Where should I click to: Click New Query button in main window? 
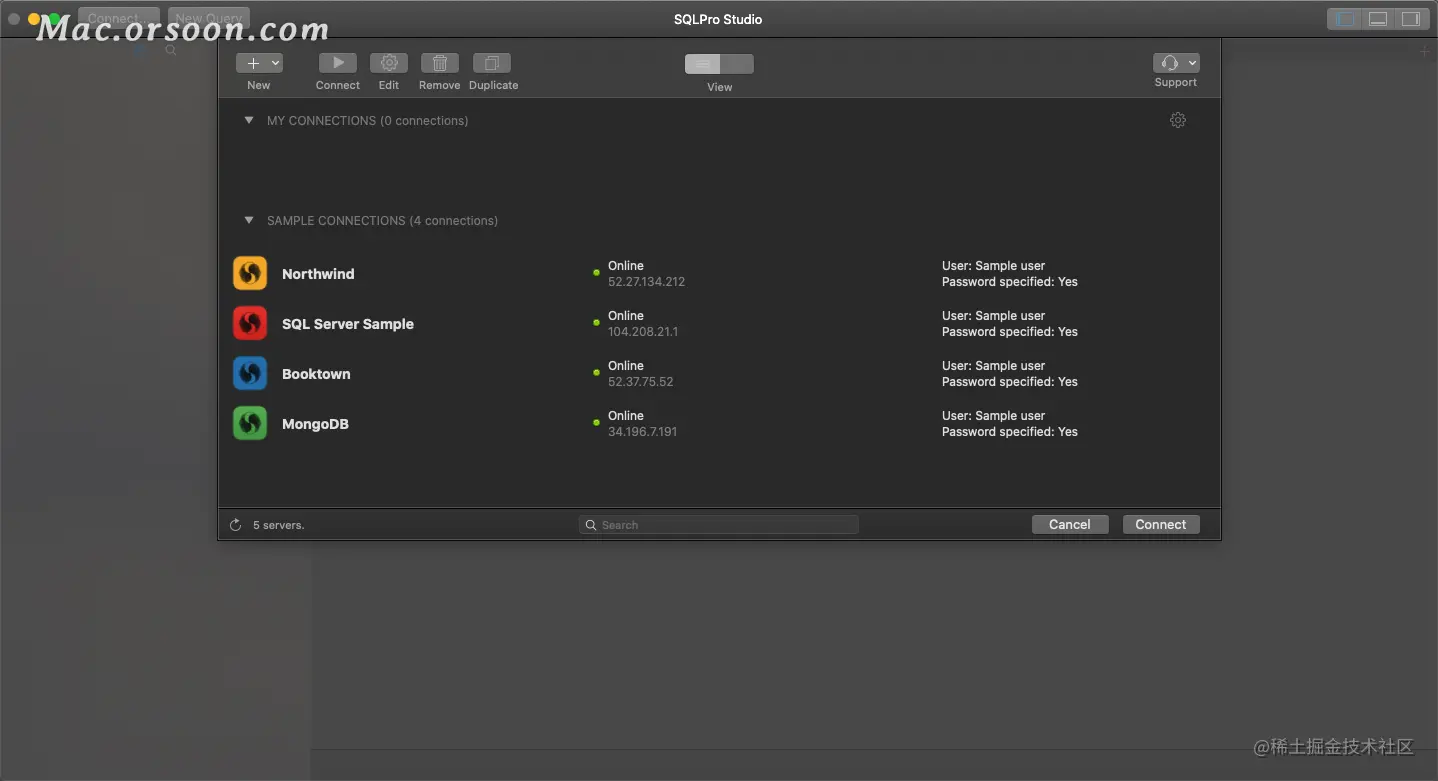[209, 18]
